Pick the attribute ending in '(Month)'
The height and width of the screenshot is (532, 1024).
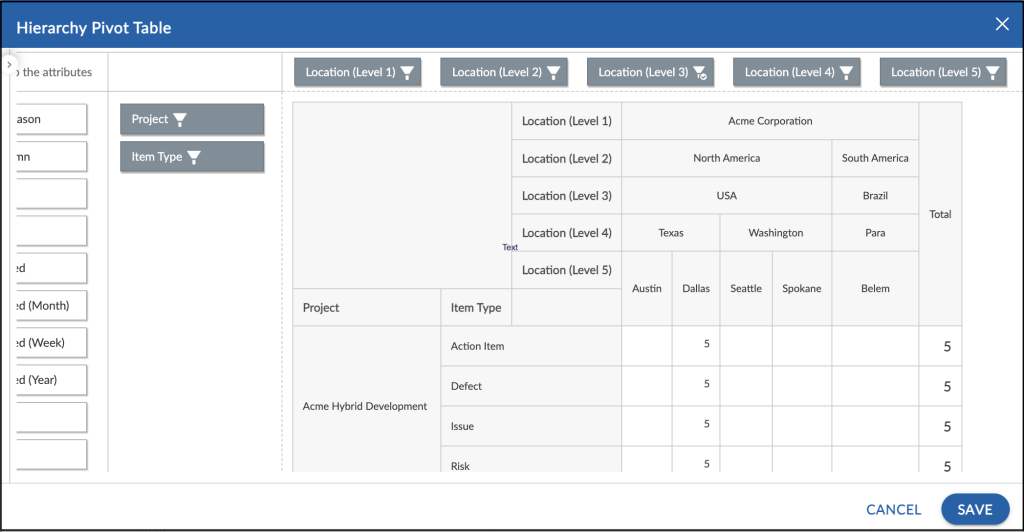(x=52, y=305)
